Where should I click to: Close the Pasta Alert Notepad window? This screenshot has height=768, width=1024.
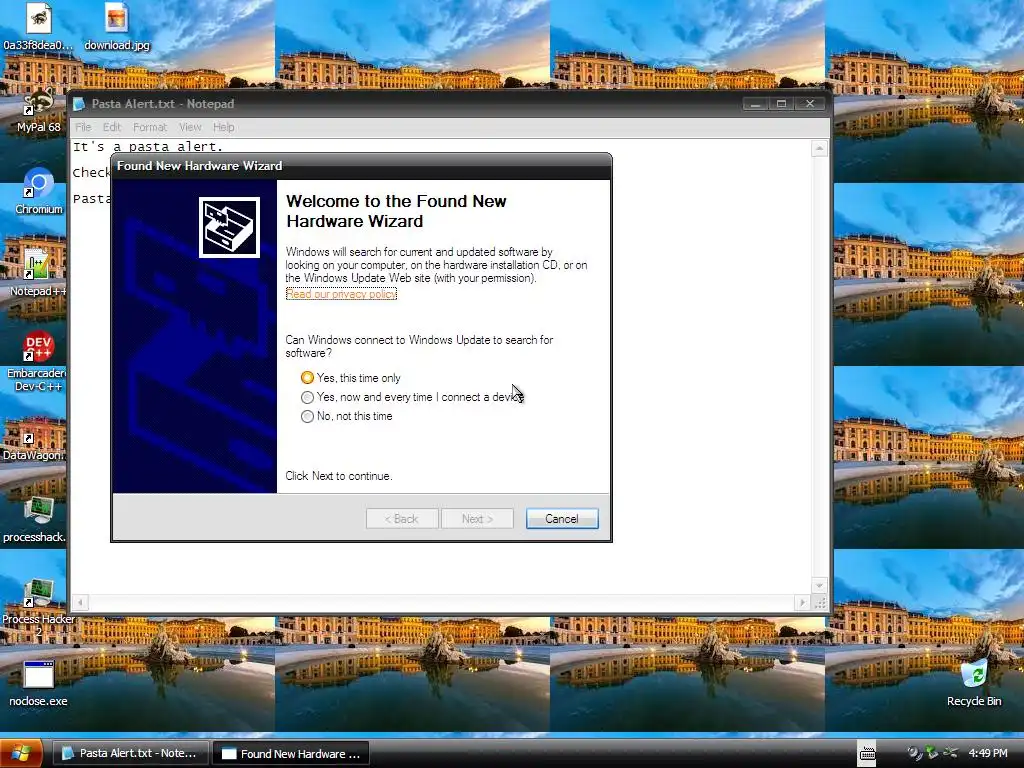pos(810,103)
